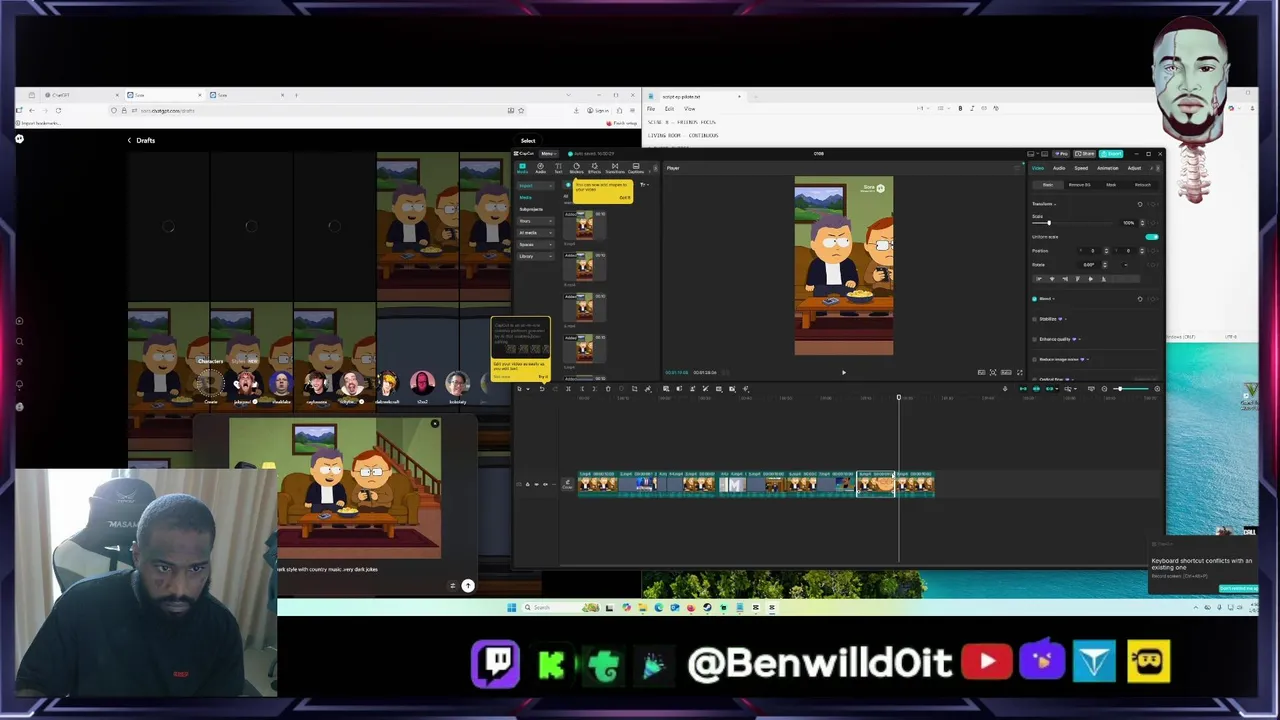This screenshot has width=1280, height=720.
Task: Go back via the Drafts arrow in Sora
Action: 129,140
